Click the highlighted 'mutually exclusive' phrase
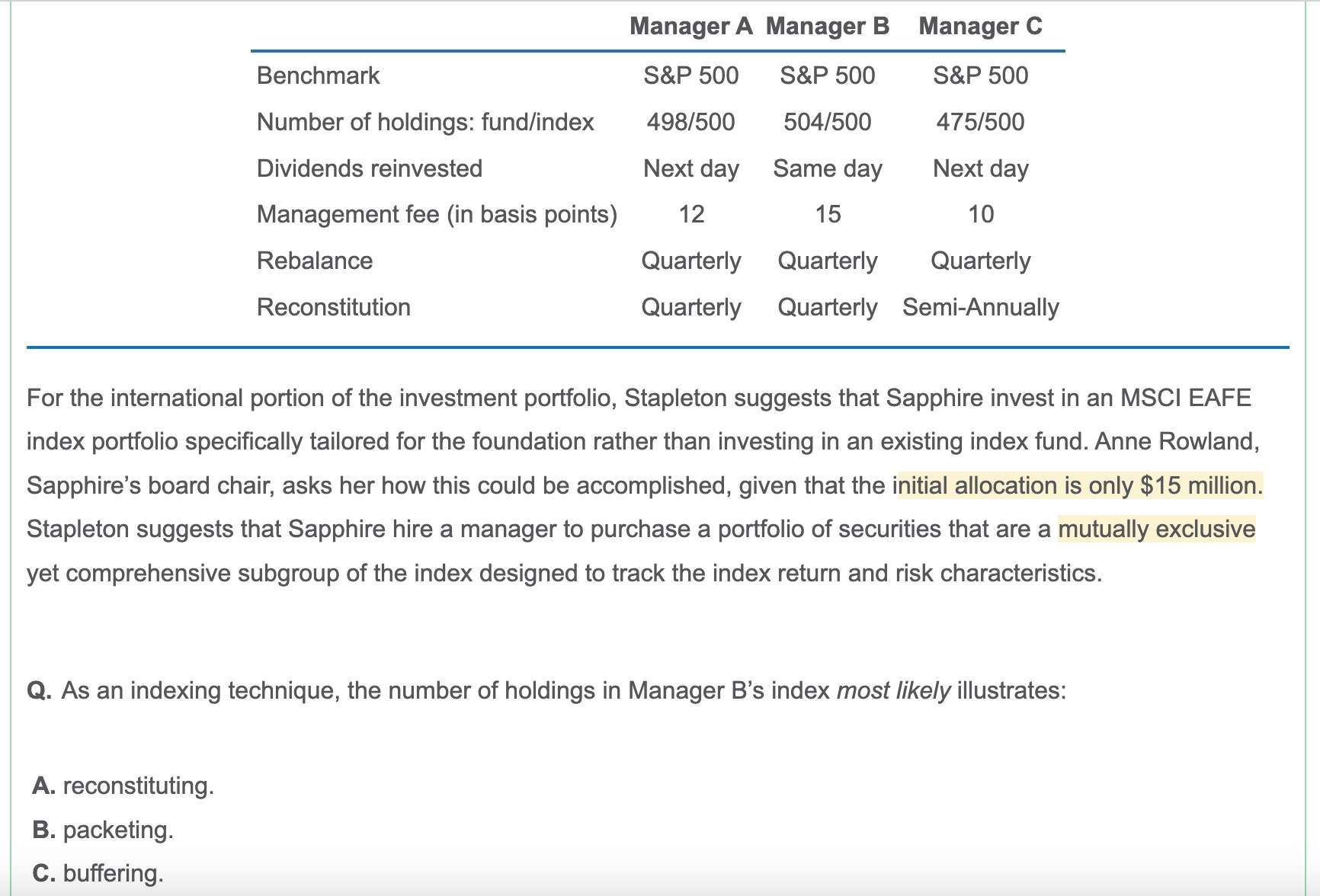Screen dimensions: 1320x896 pyautogui.click(x=1156, y=529)
